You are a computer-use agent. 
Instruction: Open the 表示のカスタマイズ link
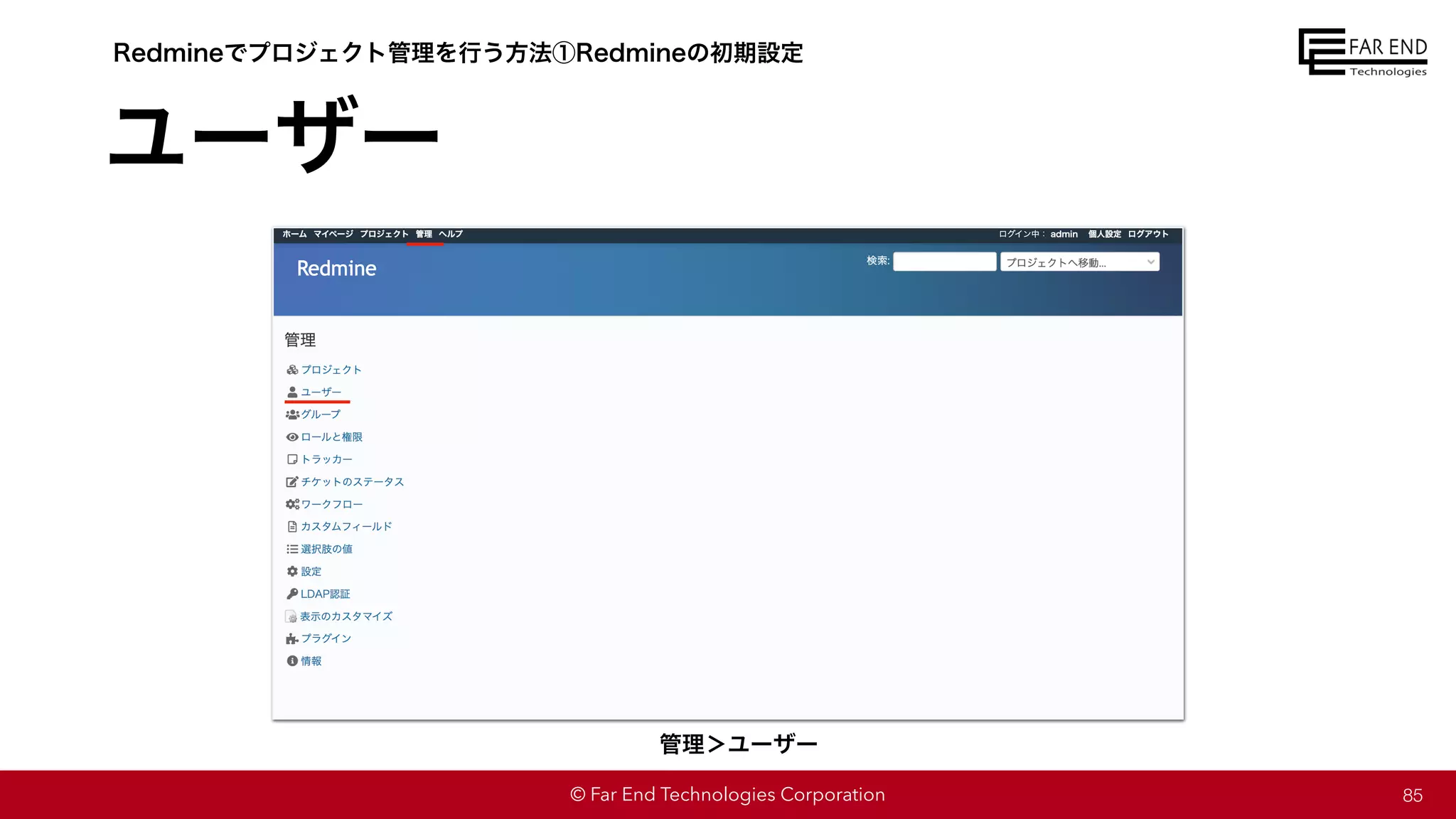[346, 616]
